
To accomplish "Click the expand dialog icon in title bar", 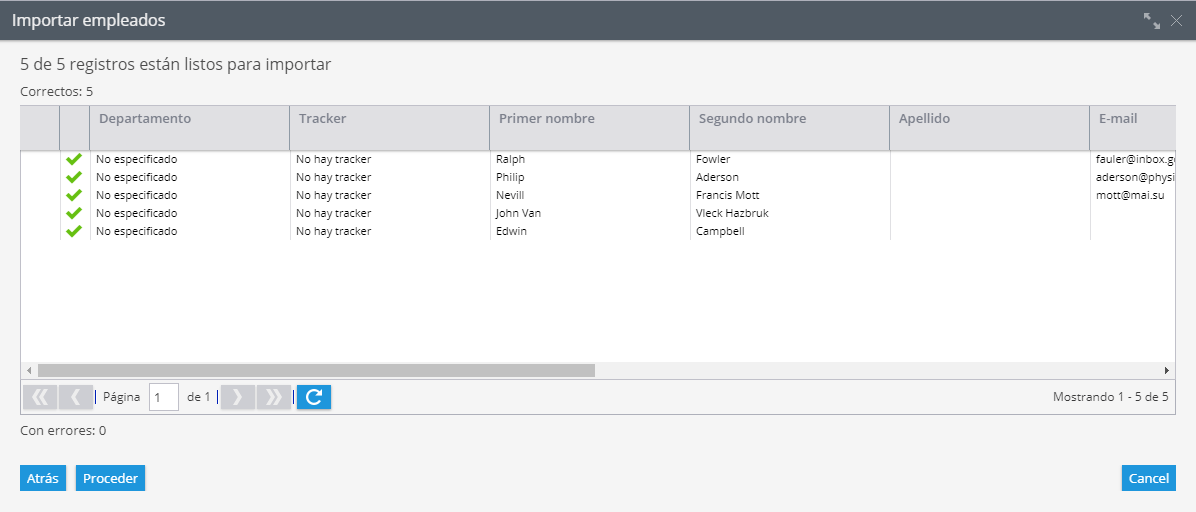I will point(1152,21).
